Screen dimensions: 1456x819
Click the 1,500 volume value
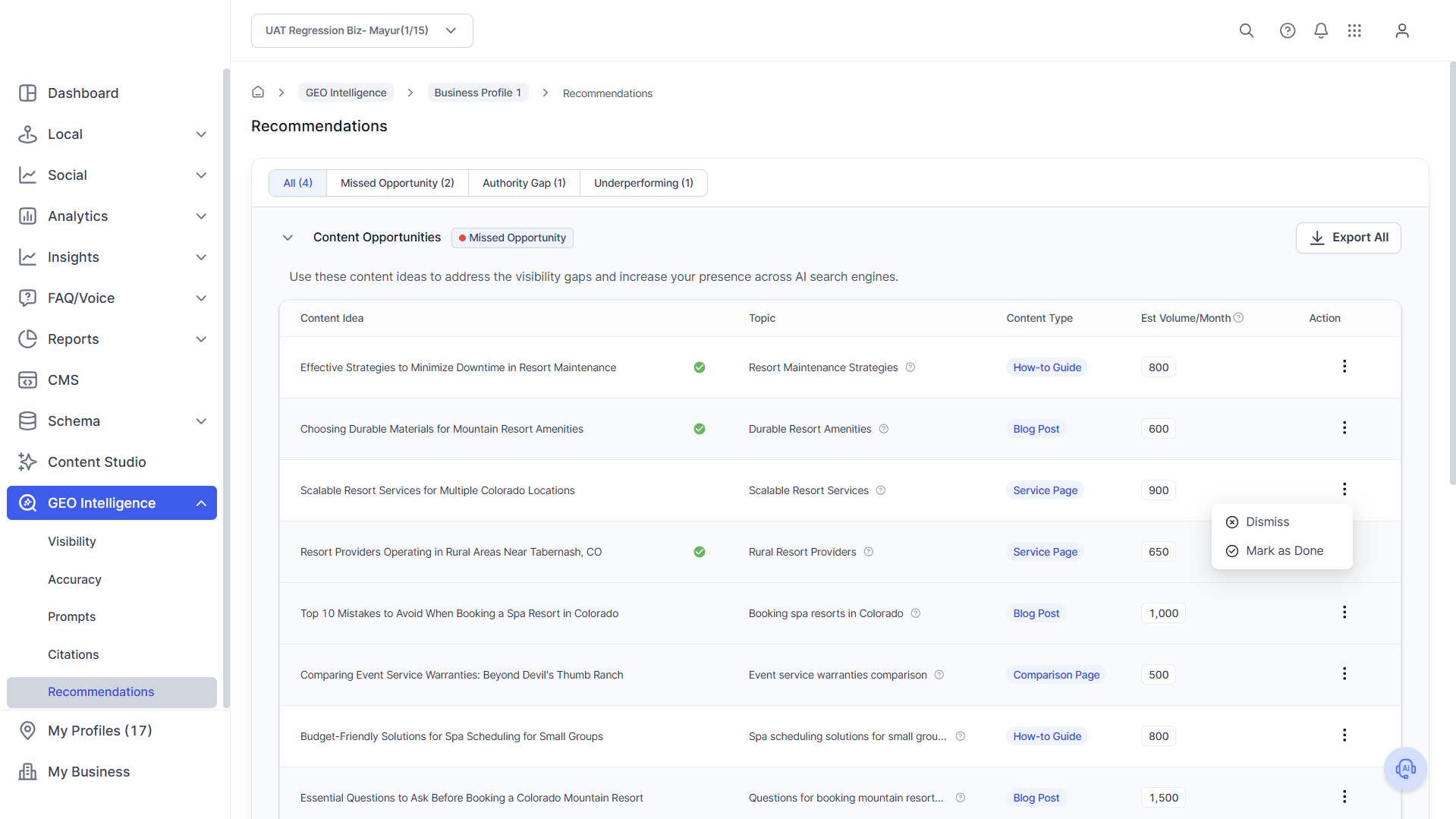[1163, 798]
